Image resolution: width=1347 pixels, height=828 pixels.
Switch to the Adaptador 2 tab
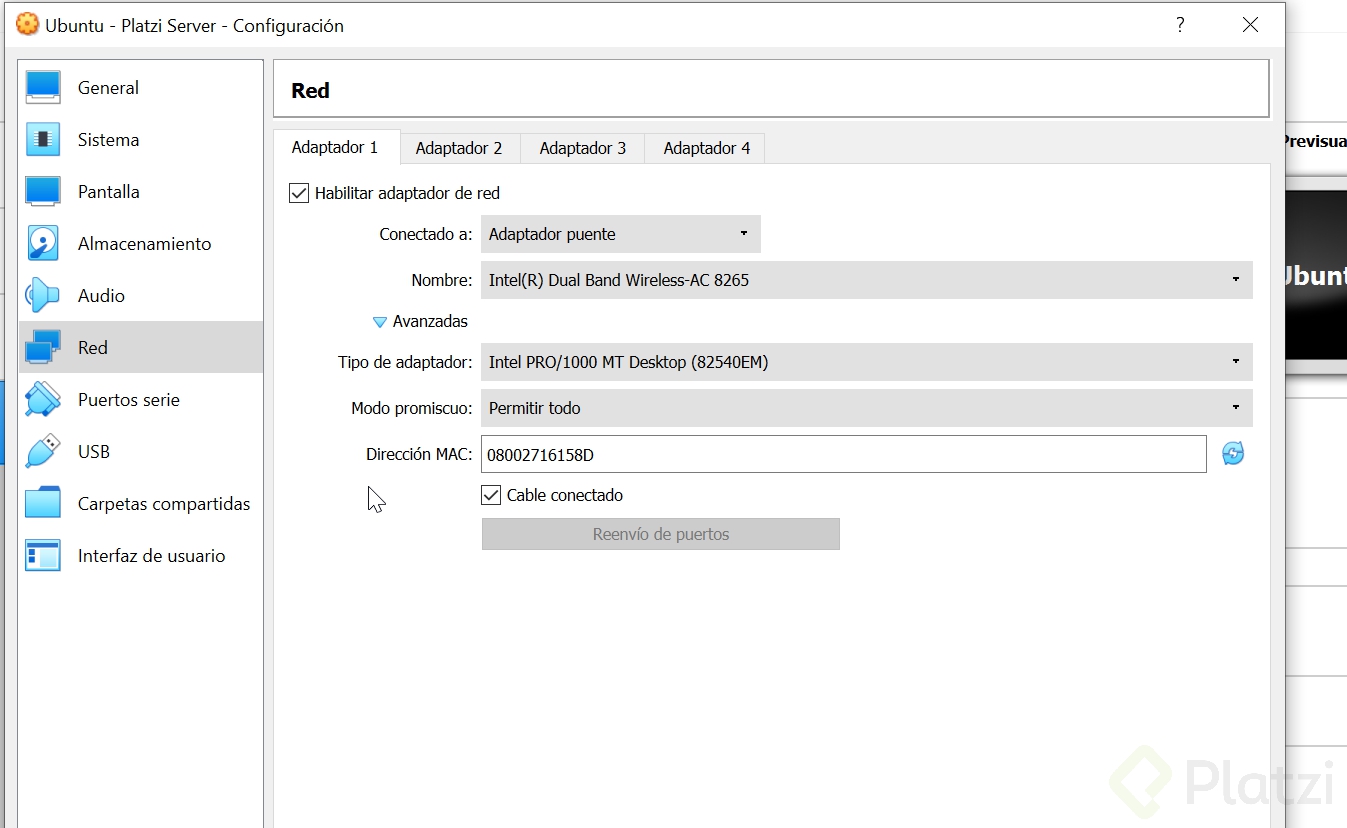[459, 148]
